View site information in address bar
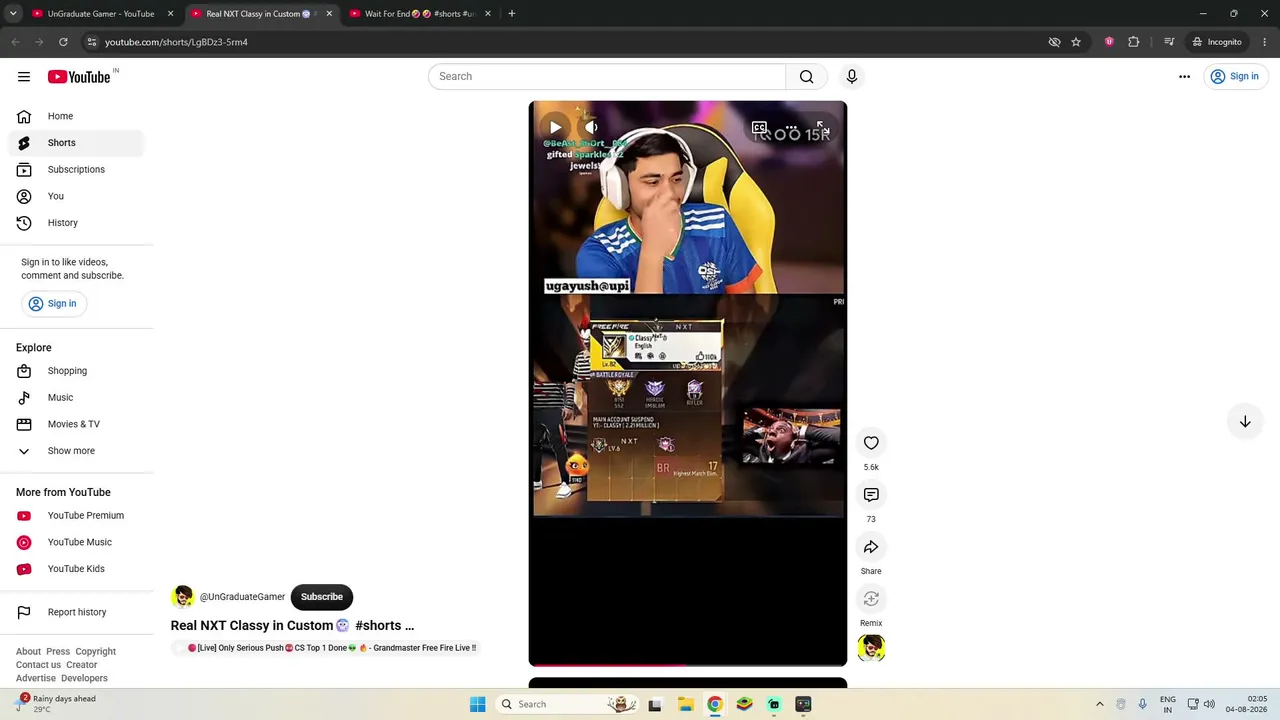This screenshot has width=1280, height=720. click(91, 42)
